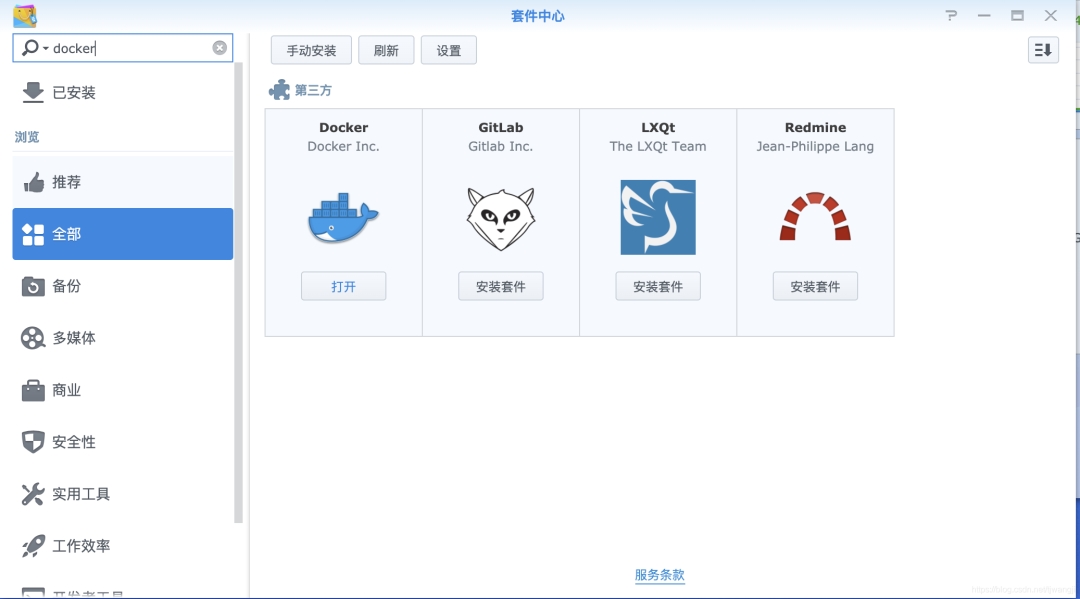Click the 第三方 puzzle piece icon

pos(279,90)
